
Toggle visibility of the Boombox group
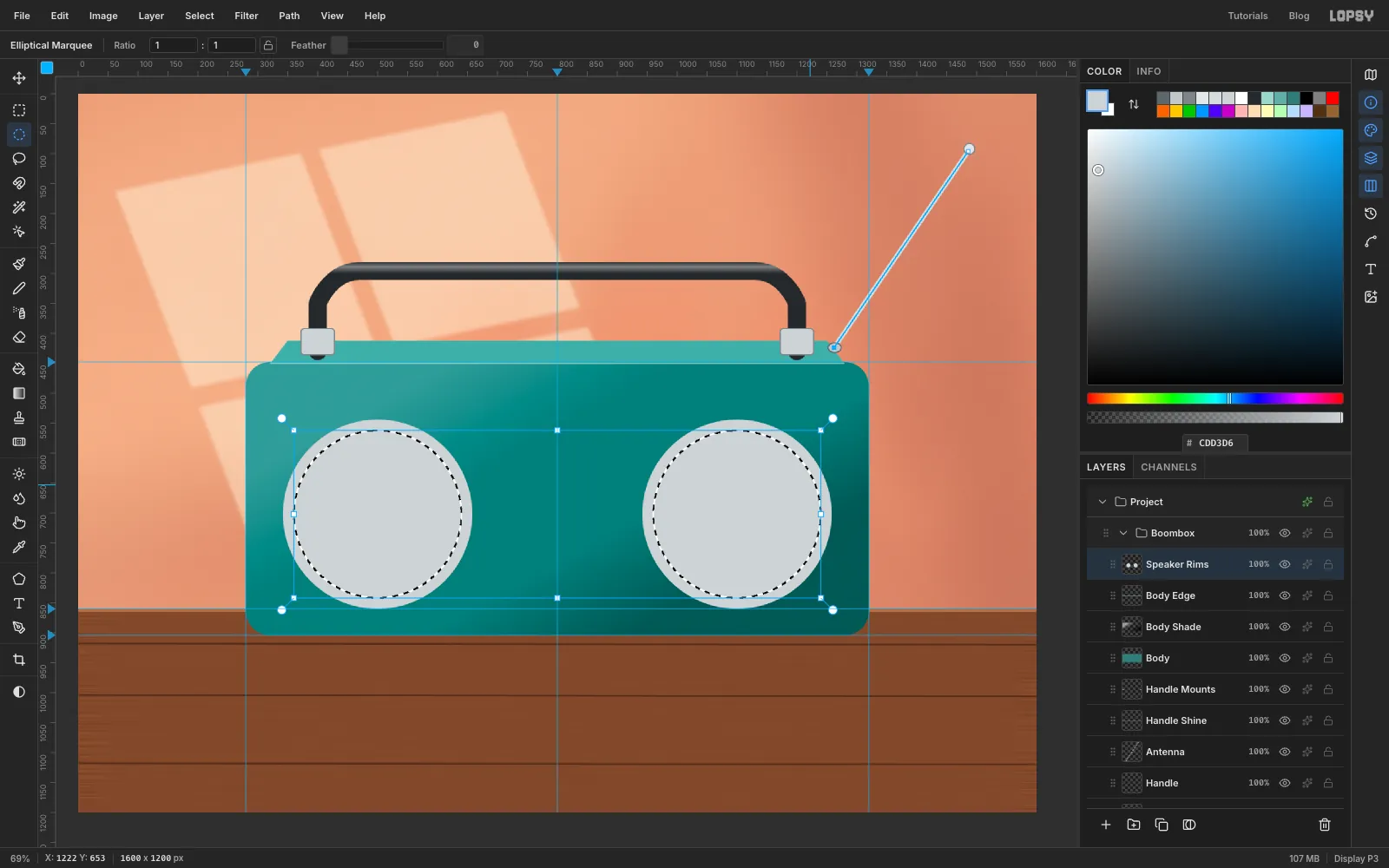pos(1285,533)
